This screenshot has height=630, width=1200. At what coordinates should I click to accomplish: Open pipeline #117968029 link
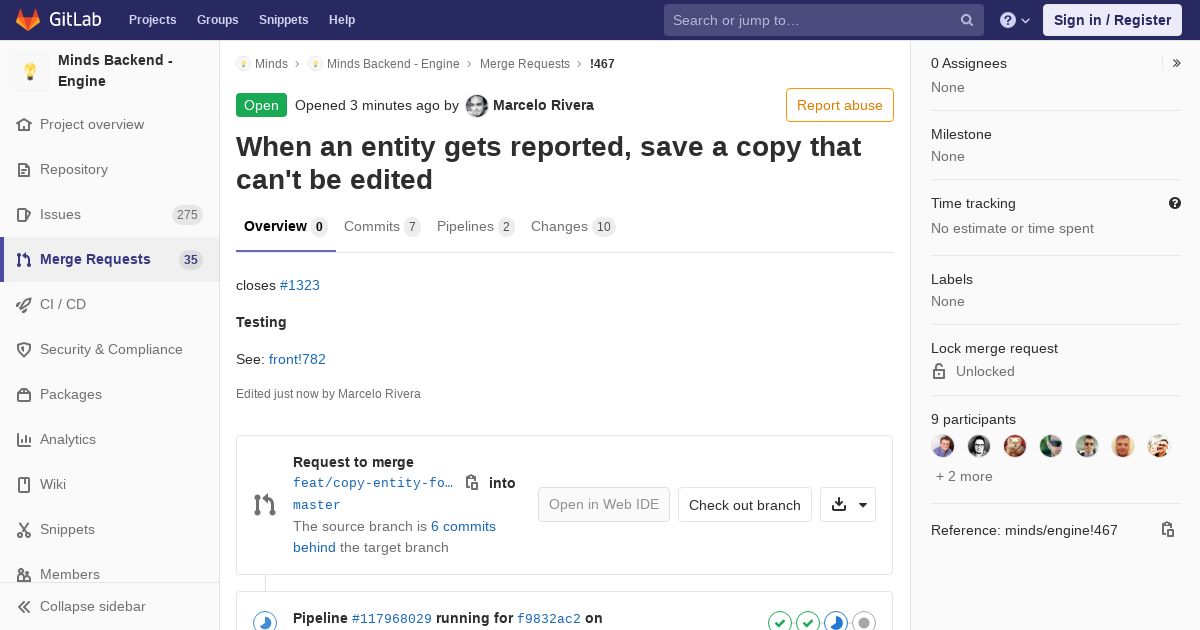click(392, 619)
